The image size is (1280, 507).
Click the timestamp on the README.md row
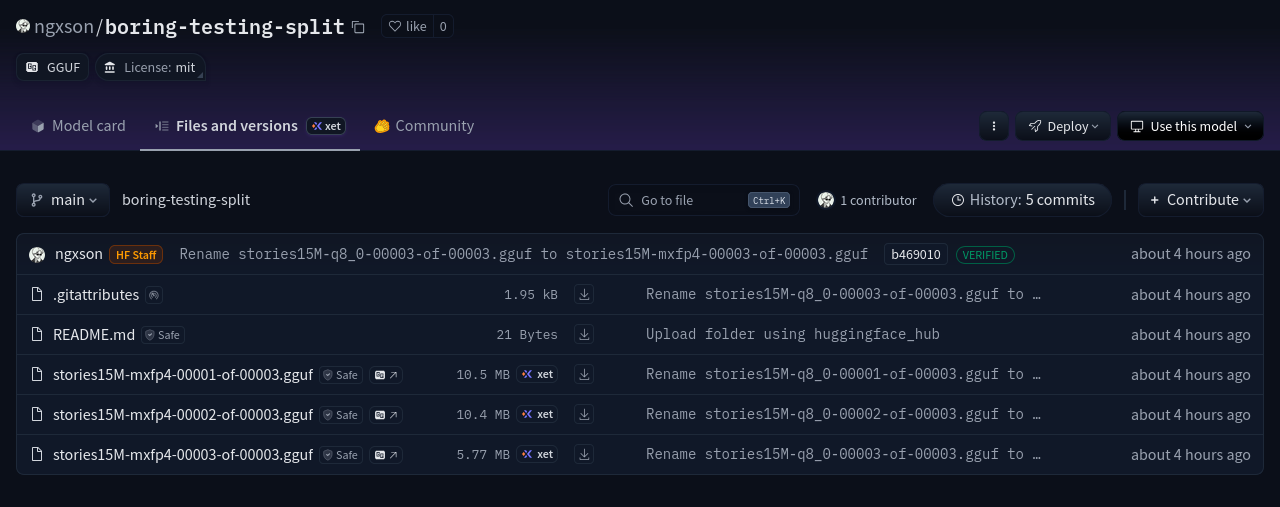point(1190,335)
